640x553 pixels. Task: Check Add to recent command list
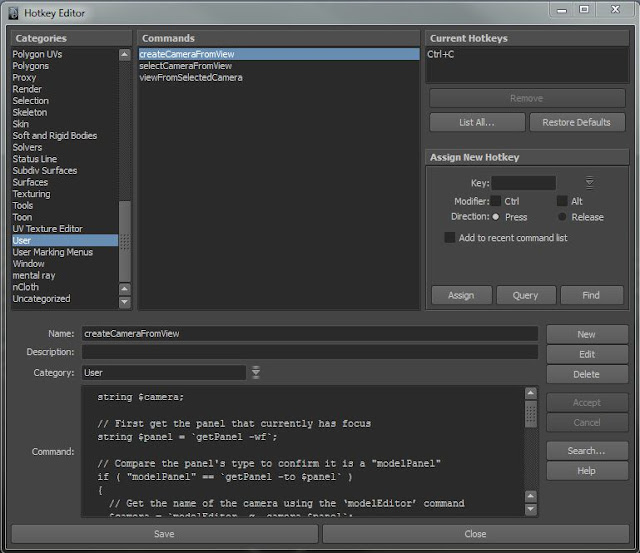point(450,238)
